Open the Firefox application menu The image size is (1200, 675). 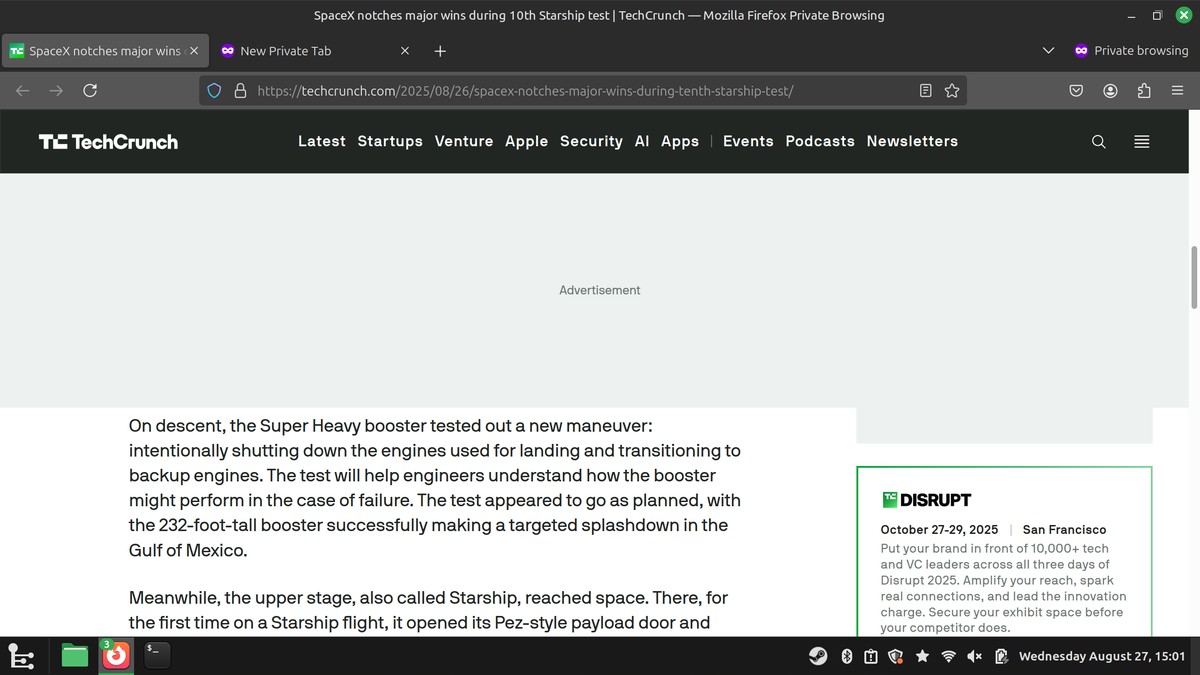coord(1177,90)
